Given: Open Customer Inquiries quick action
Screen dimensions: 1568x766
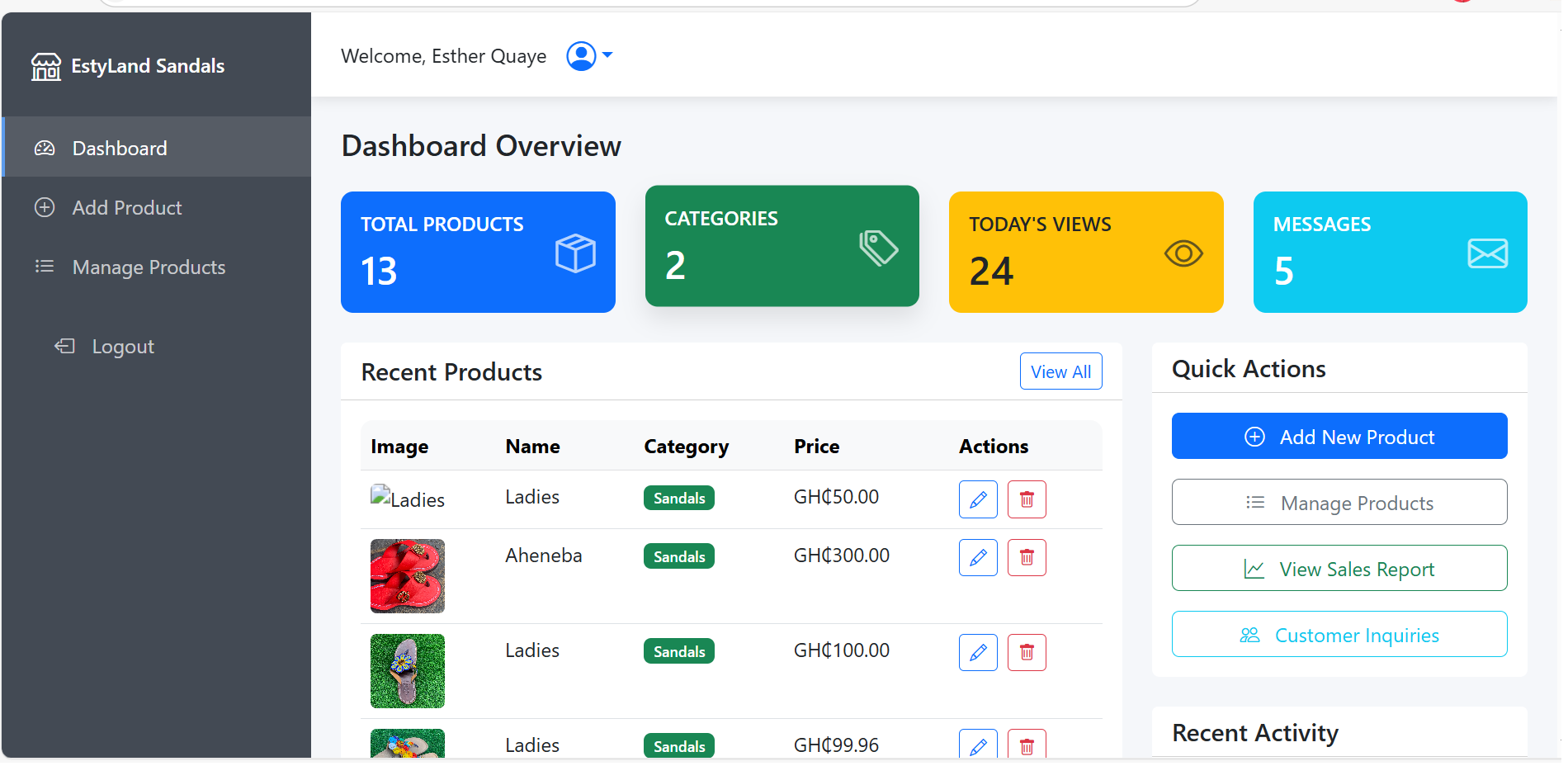Looking at the screenshot, I should [1339, 635].
